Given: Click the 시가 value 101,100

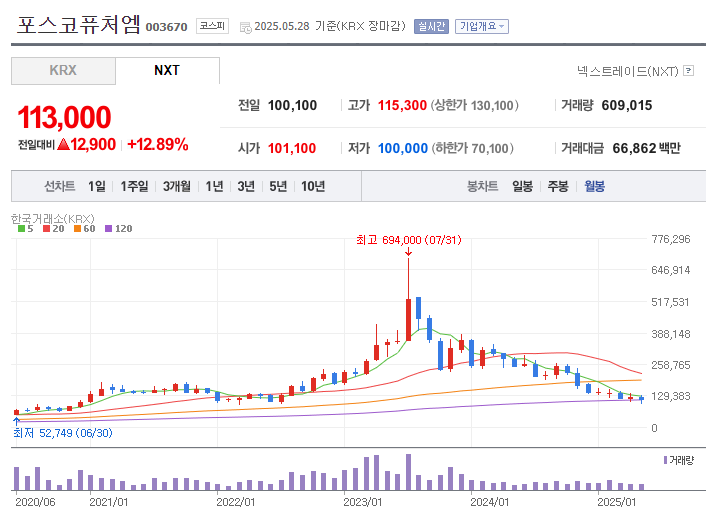Looking at the screenshot, I should pos(292,148).
